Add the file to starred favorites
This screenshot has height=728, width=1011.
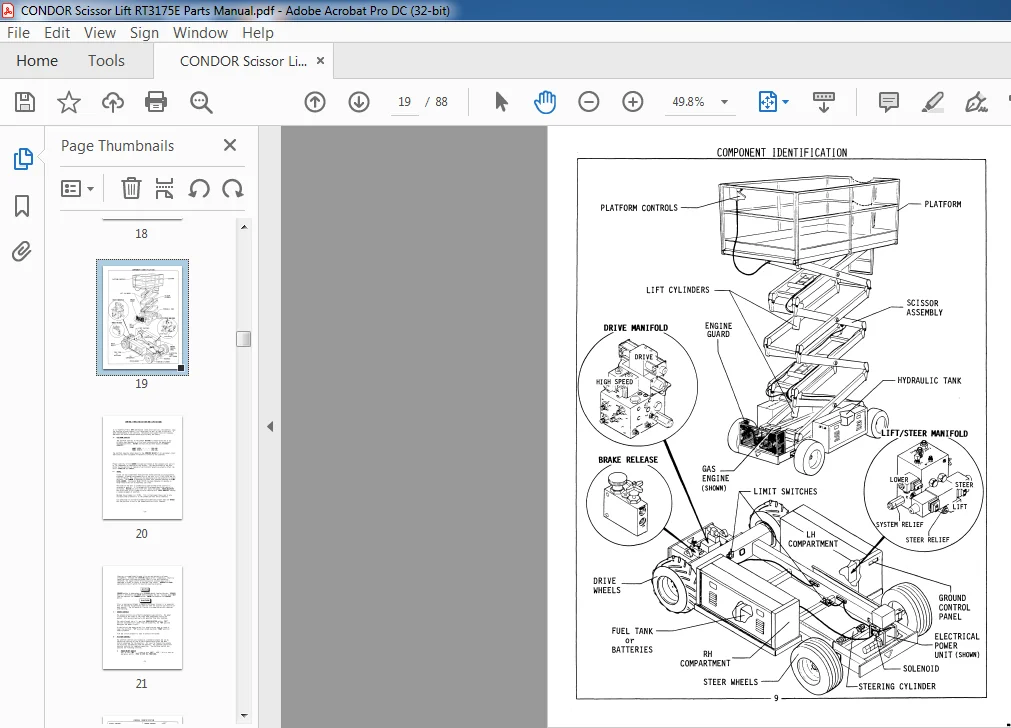pos(69,102)
